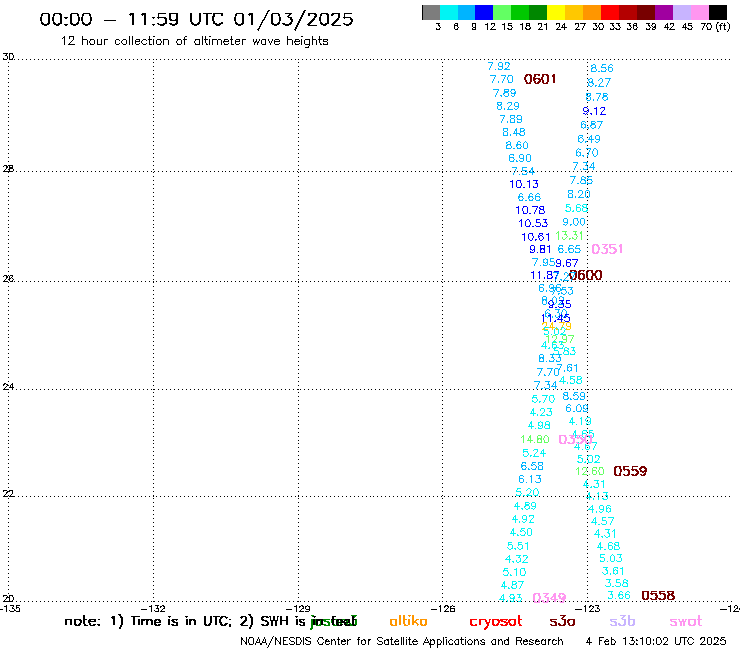Select the 6.66 wave height value
This screenshot has width=740, height=650.
click(x=529, y=197)
